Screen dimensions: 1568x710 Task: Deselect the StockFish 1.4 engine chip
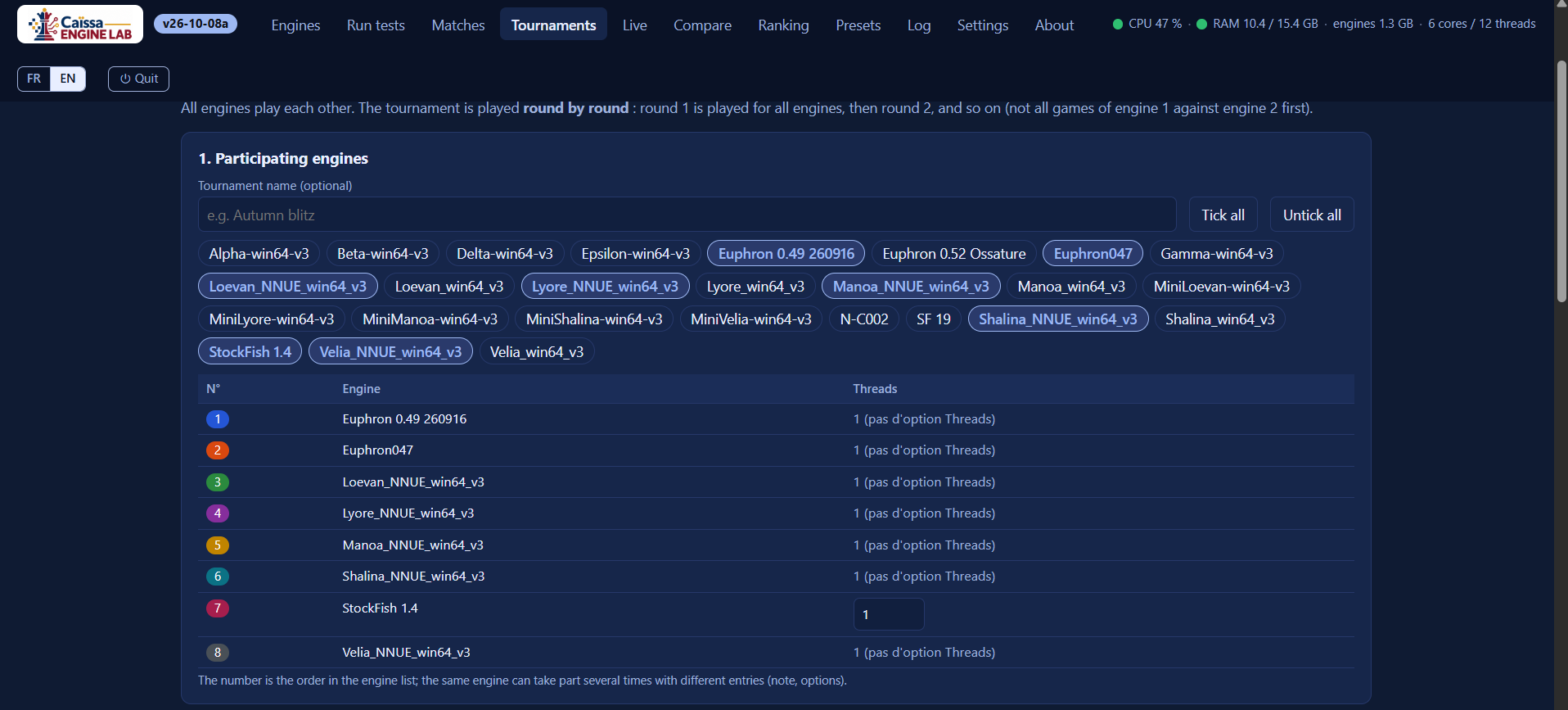tap(250, 352)
